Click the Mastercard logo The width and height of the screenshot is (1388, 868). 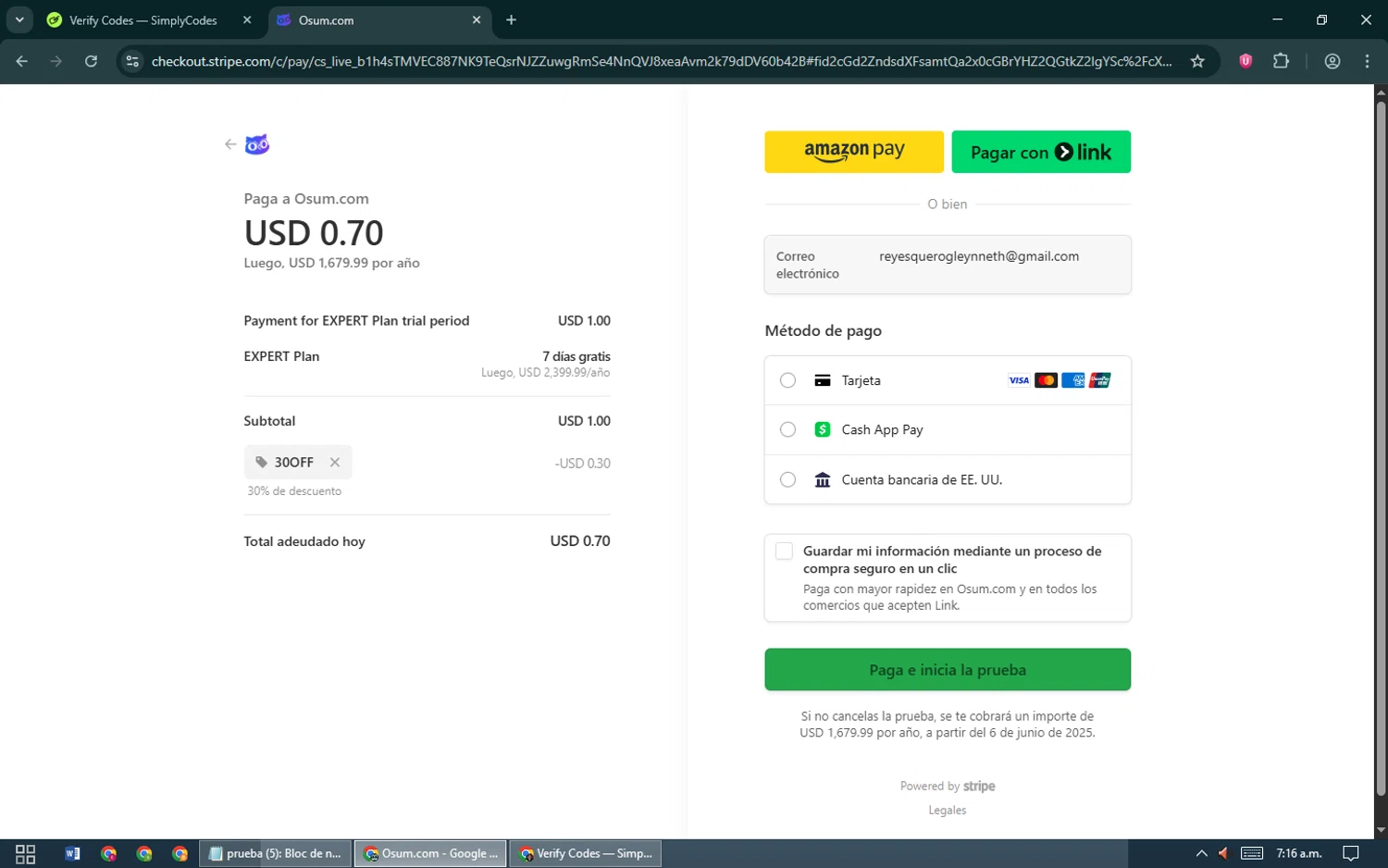pyautogui.click(x=1046, y=380)
